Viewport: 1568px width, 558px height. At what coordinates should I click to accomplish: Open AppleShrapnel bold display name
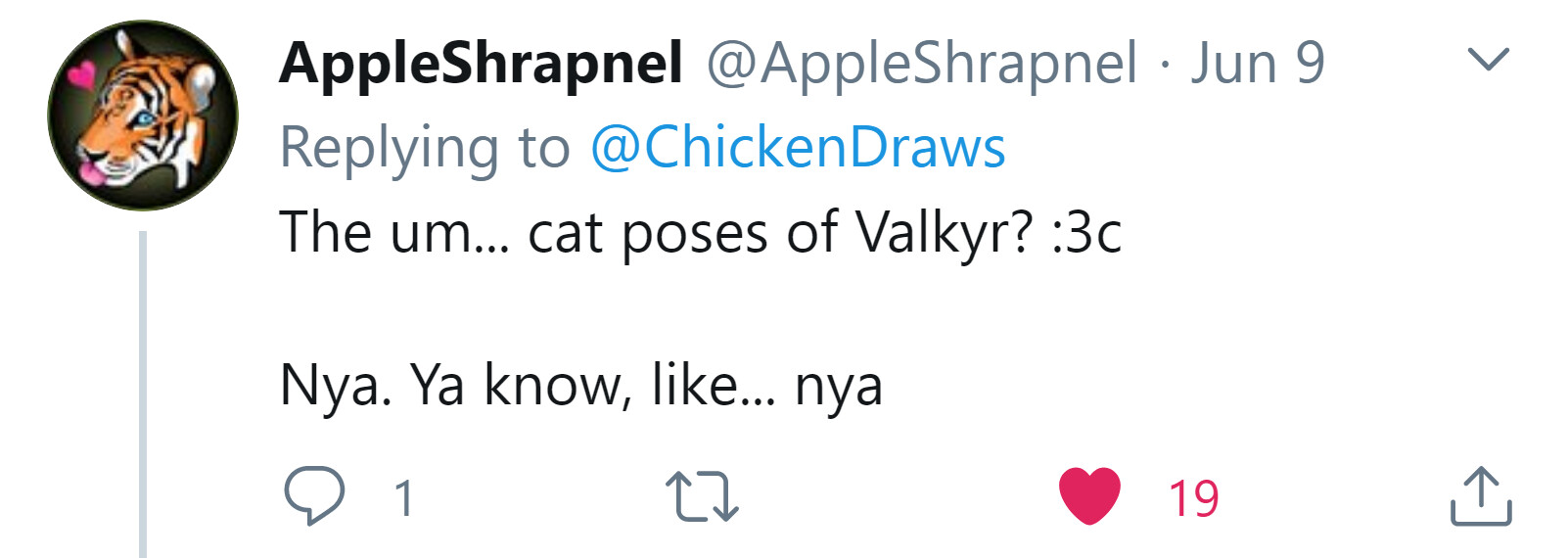(x=481, y=64)
